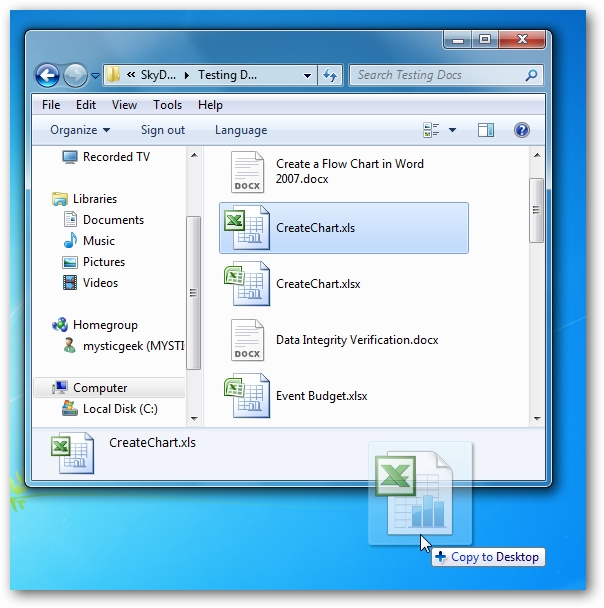
Task: Open the Help menu
Action: pos(210,105)
